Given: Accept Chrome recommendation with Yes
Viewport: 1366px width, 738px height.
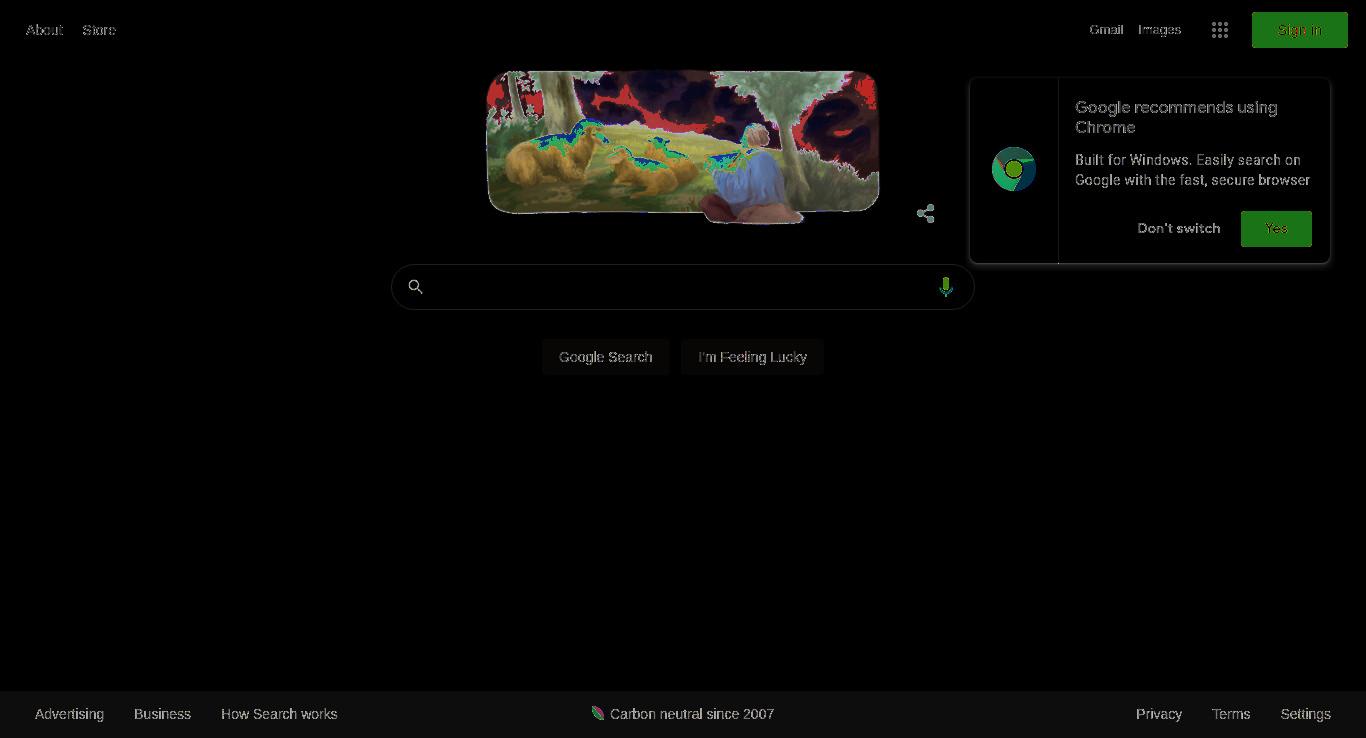Looking at the screenshot, I should 1276,228.
